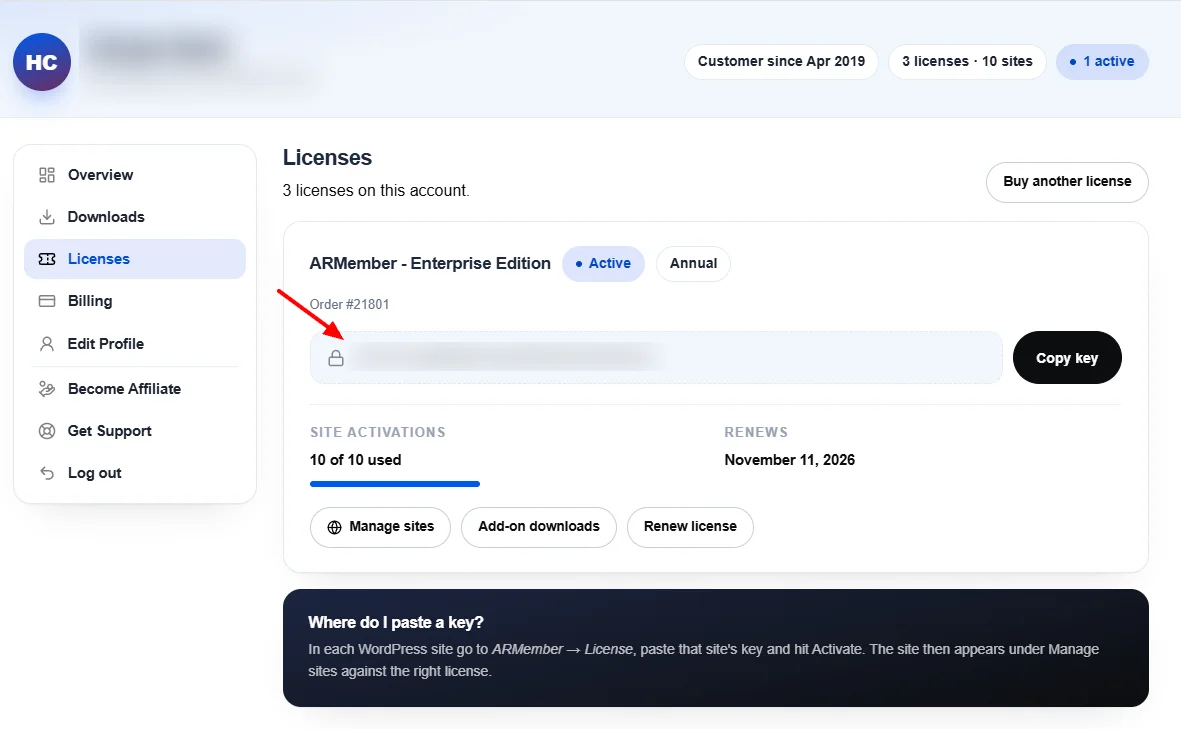
Task: Open Edit Profile from sidebar
Action: click(135, 343)
